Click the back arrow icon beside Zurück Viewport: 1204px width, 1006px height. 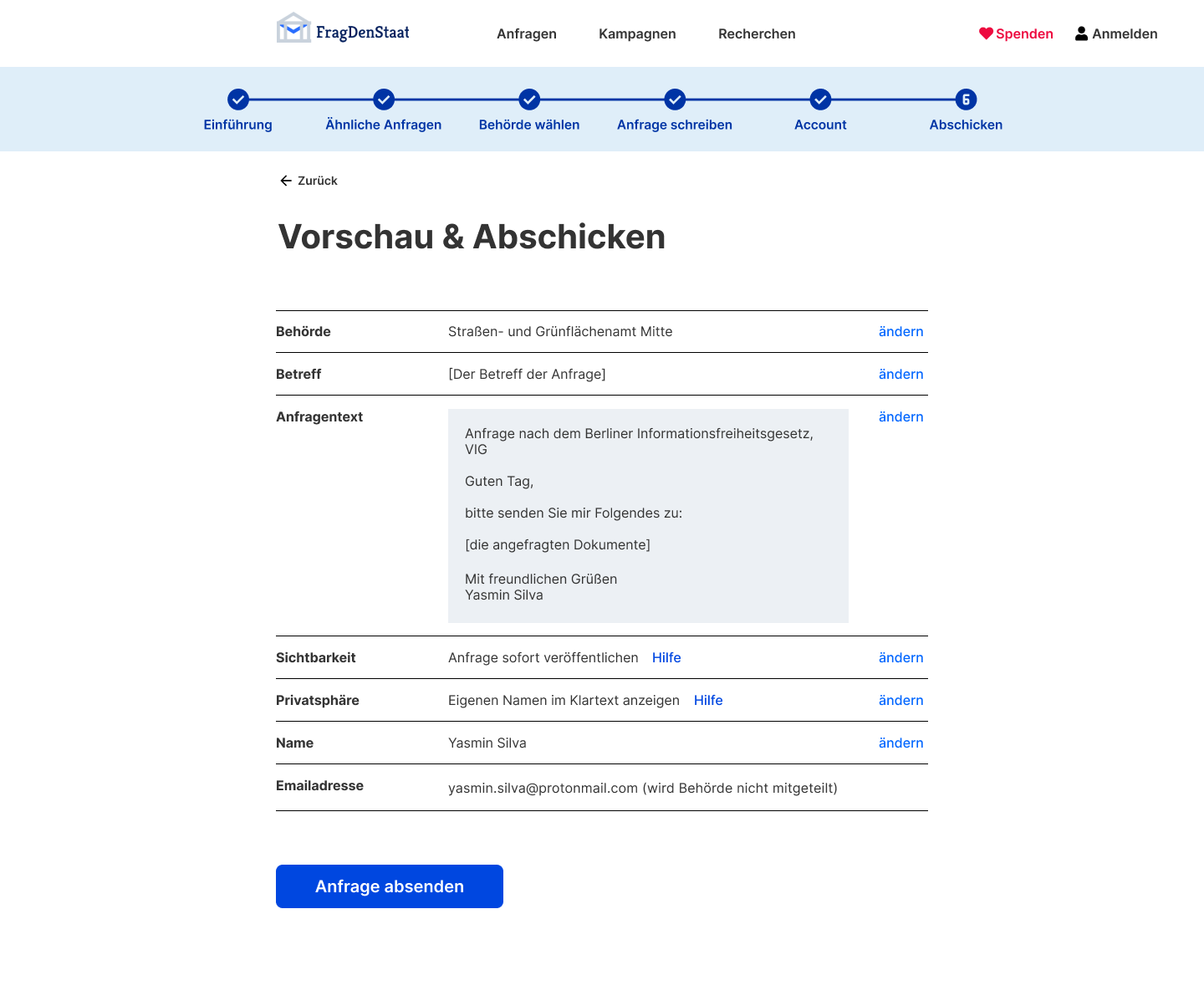(286, 181)
